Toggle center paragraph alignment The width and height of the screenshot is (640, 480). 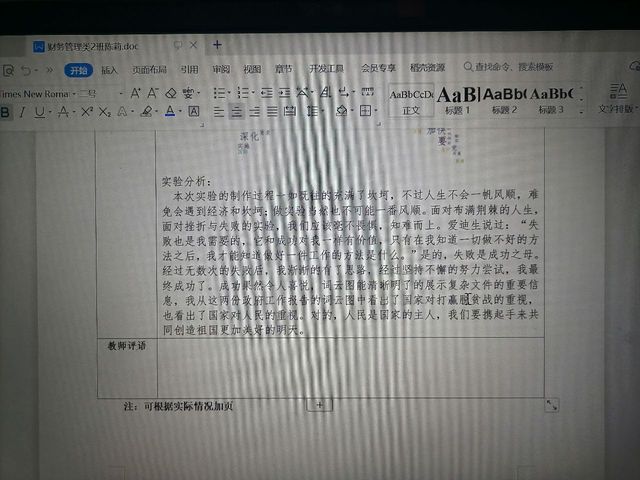[236, 111]
